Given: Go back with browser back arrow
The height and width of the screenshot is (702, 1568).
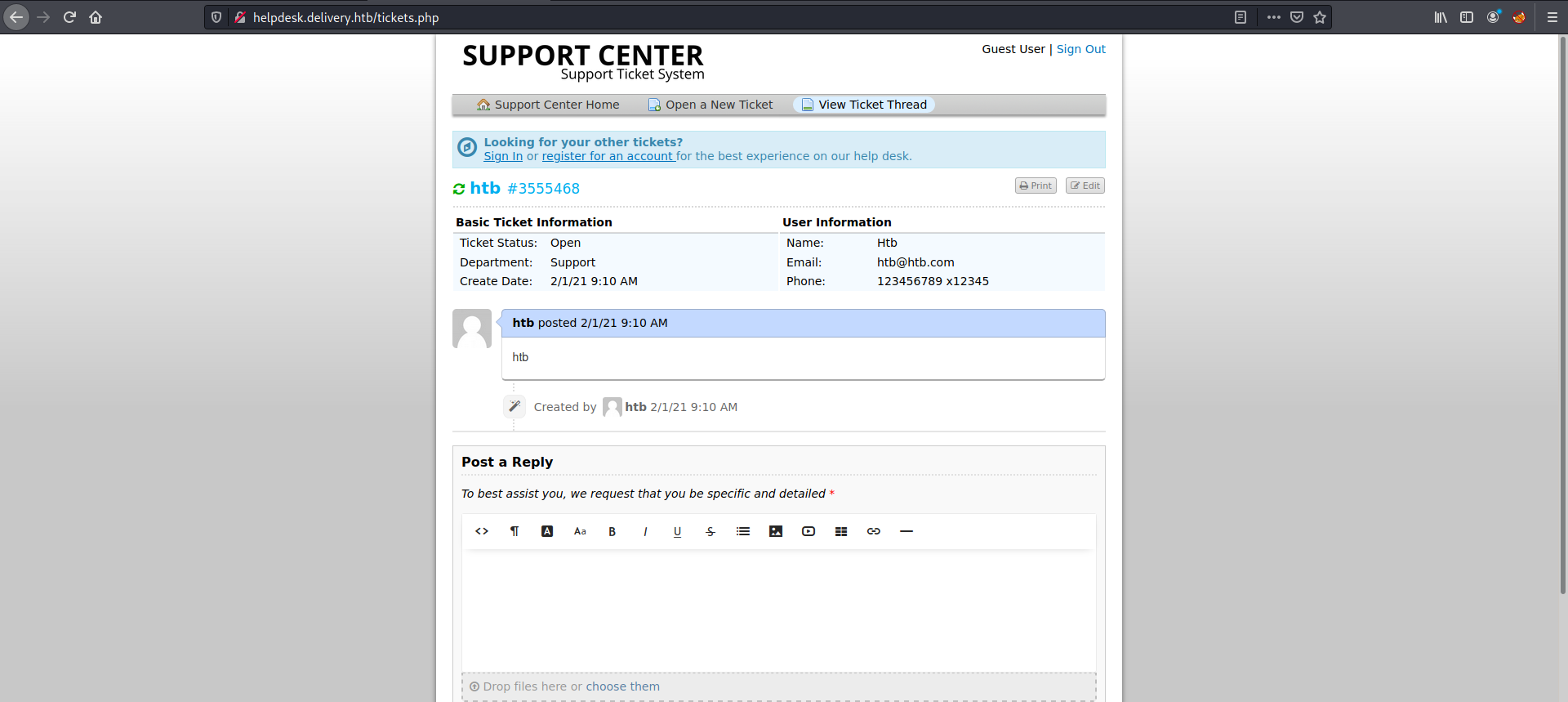Looking at the screenshot, I should click(x=16, y=17).
